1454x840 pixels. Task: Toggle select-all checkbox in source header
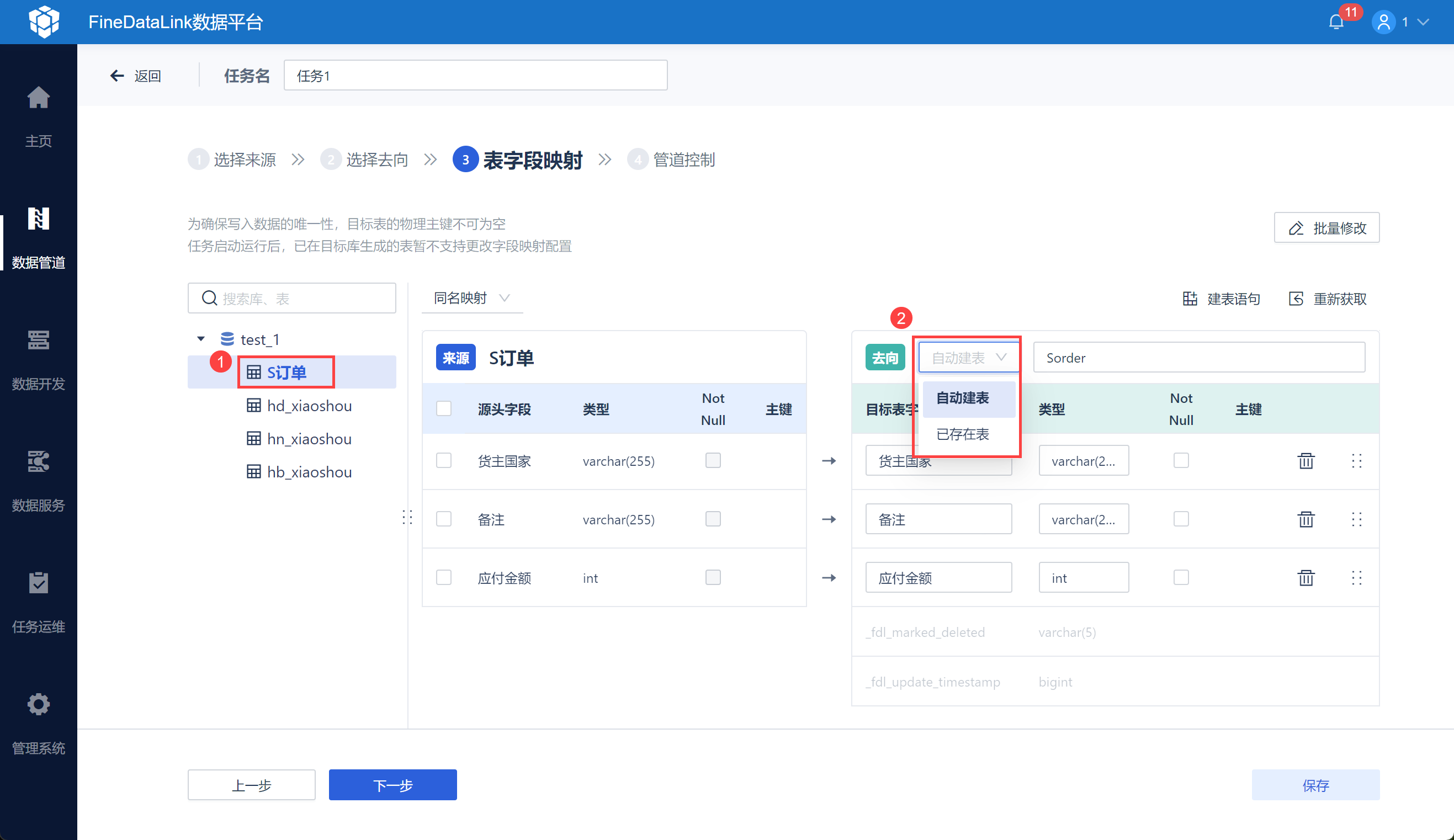coord(444,408)
